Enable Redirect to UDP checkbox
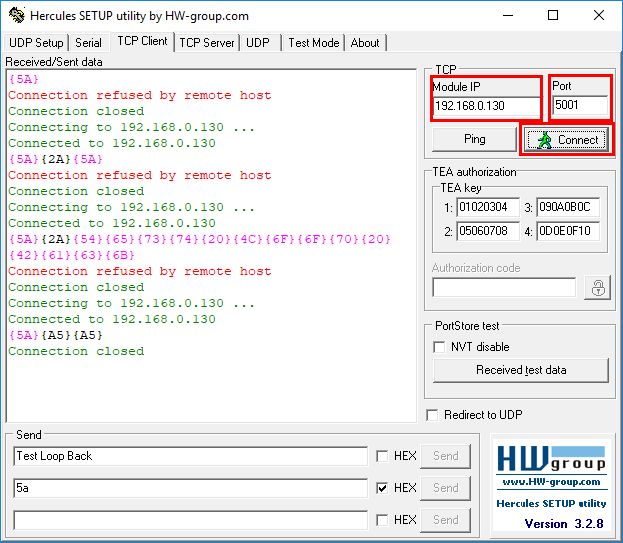The width and height of the screenshot is (623, 543). [x=432, y=415]
